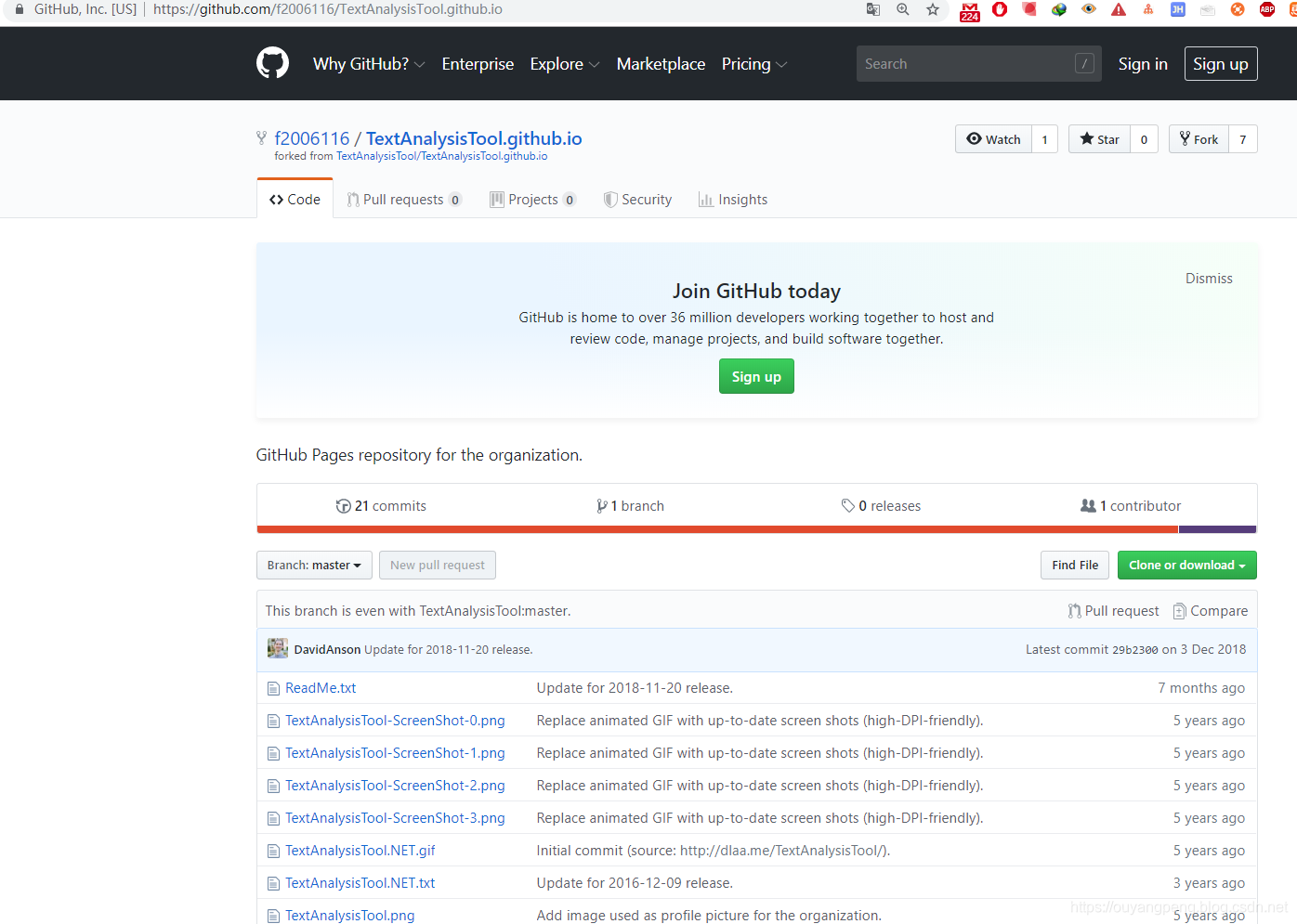This screenshot has height=924, width=1297.
Task: Star this repository
Action: point(1099,139)
